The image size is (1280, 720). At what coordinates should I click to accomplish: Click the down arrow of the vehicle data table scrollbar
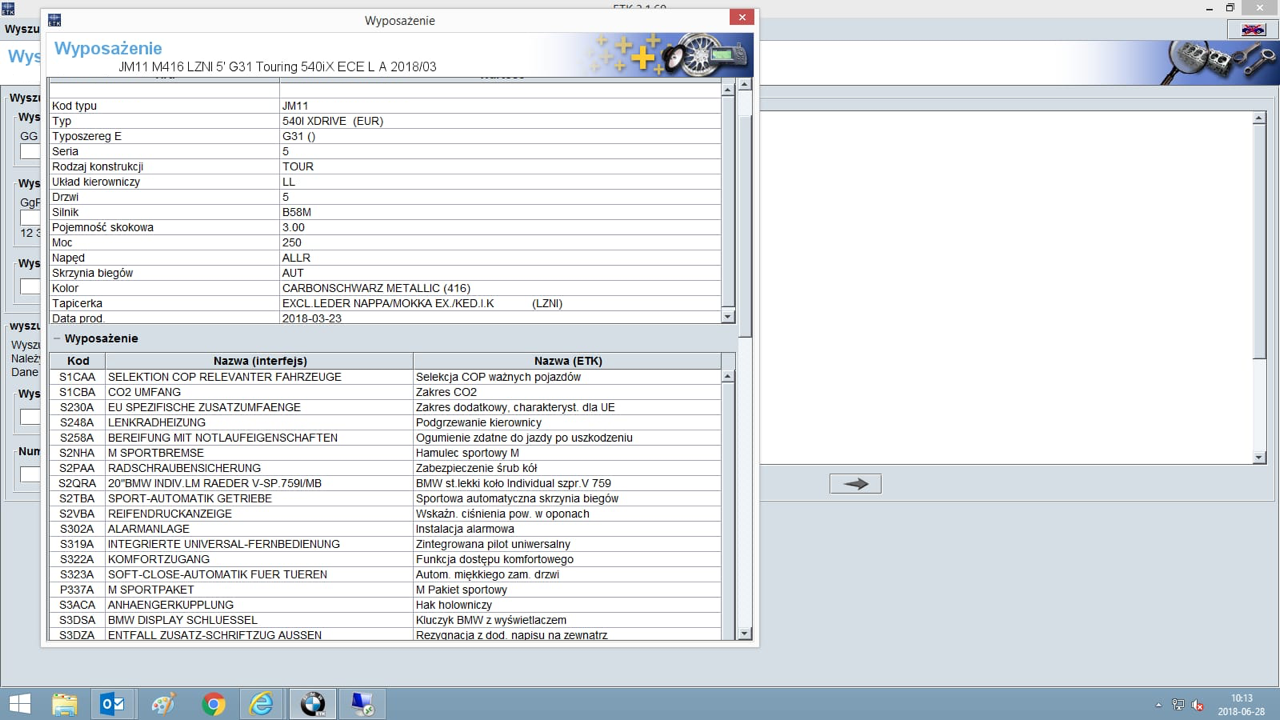point(728,316)
